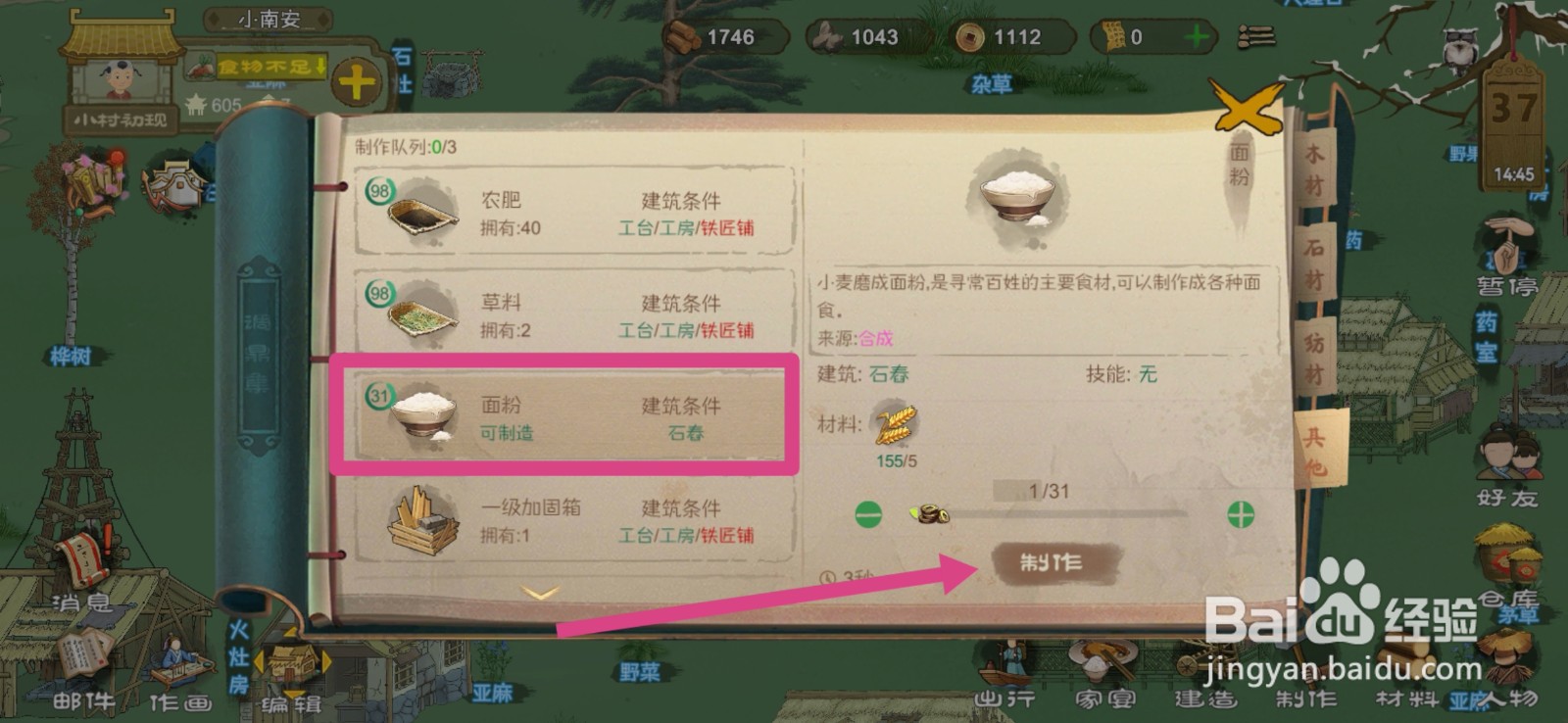Expand list with the down chevron
1568x723 pixels.
click(x=540, y=593)
